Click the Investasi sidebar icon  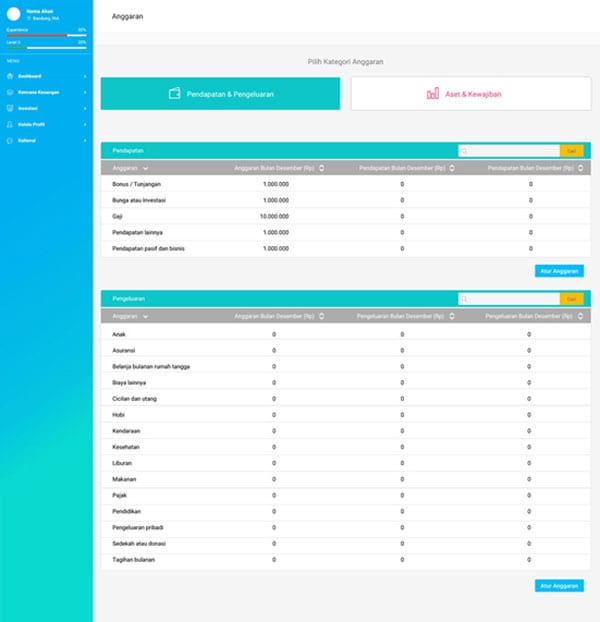coord(9,108)
